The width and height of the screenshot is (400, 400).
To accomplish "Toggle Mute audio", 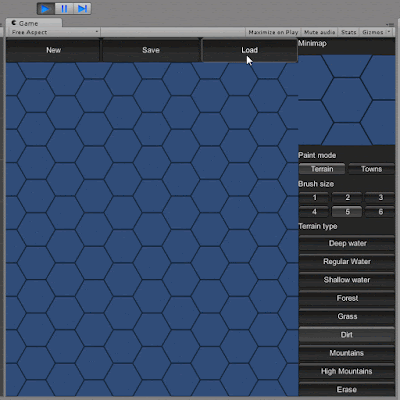I will 319,32.
